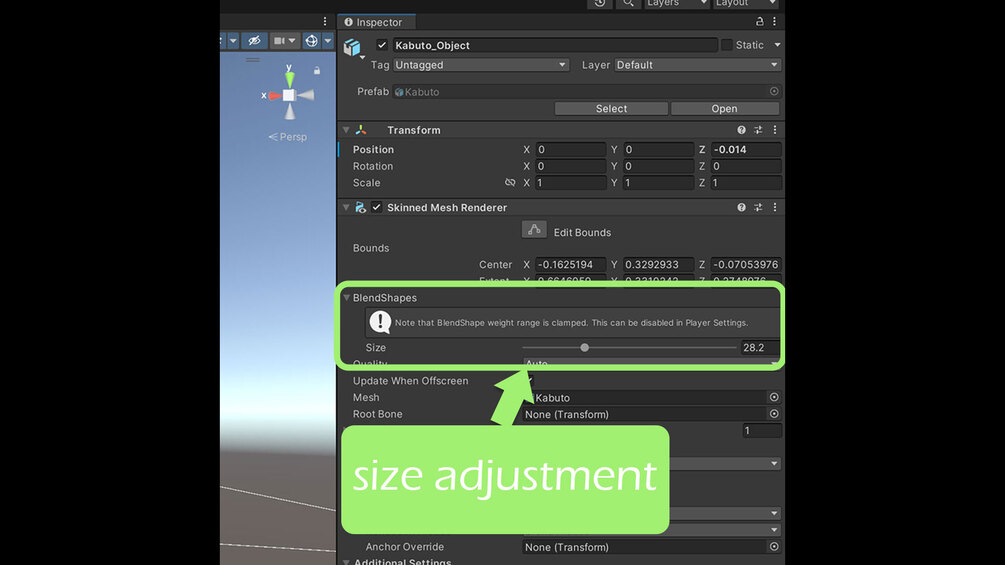Viewport: 1005px width, 565px height.
Task: Open the Tag dropdown showing Untagged
Action: coord(481,65)
